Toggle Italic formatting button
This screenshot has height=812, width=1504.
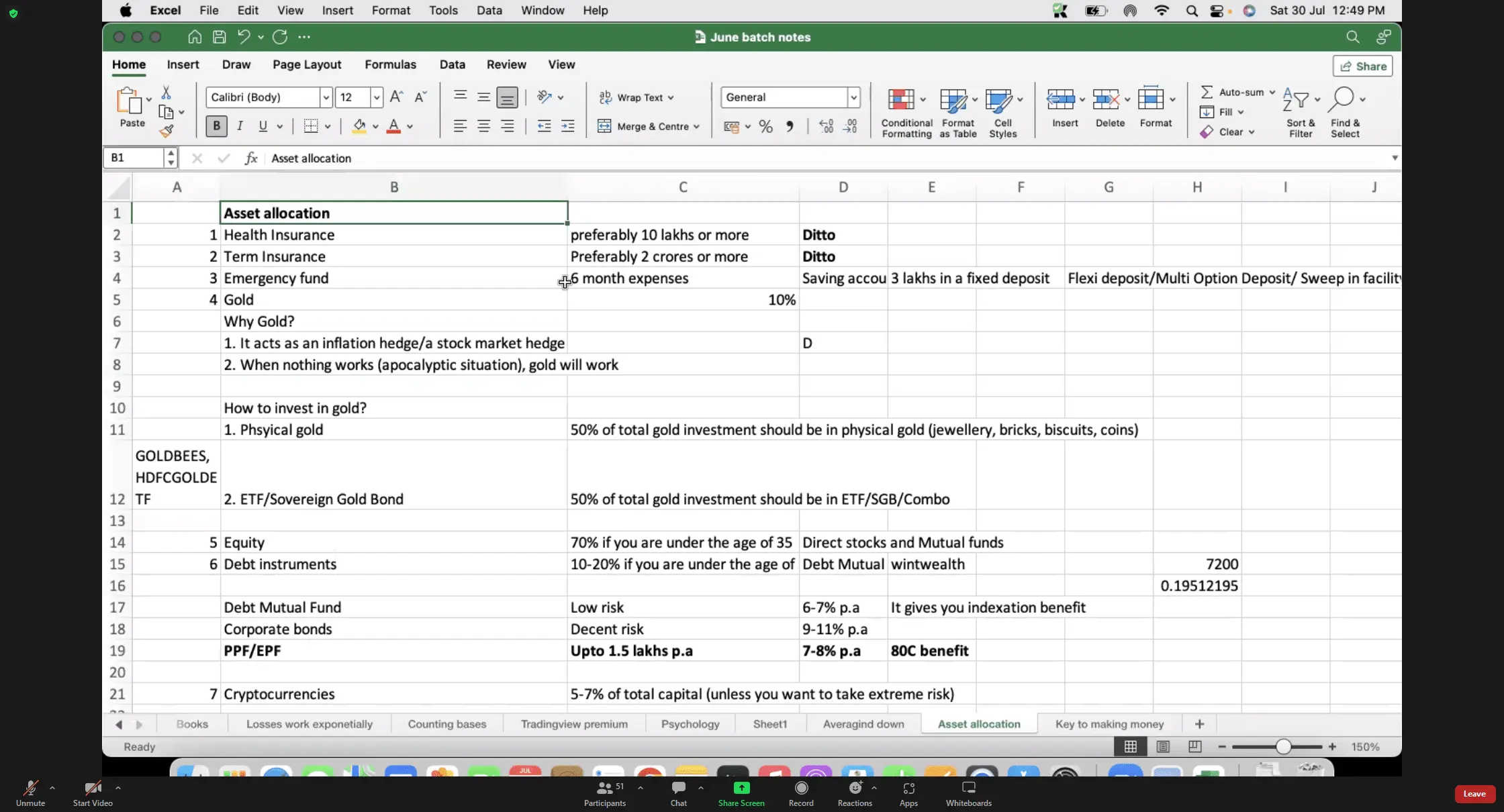pyautogui.click(x=240, y=126)
